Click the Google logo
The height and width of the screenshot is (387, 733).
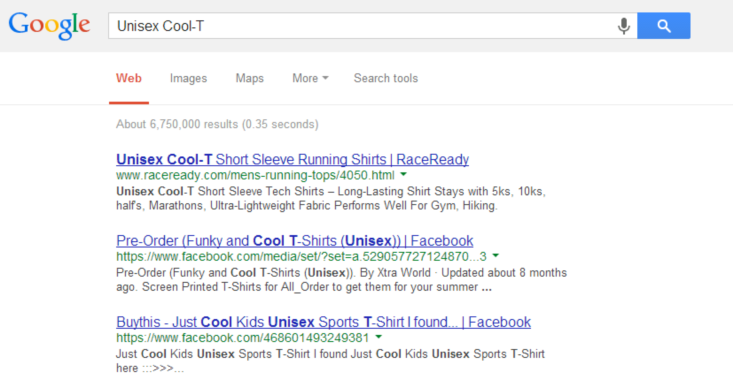49,26
